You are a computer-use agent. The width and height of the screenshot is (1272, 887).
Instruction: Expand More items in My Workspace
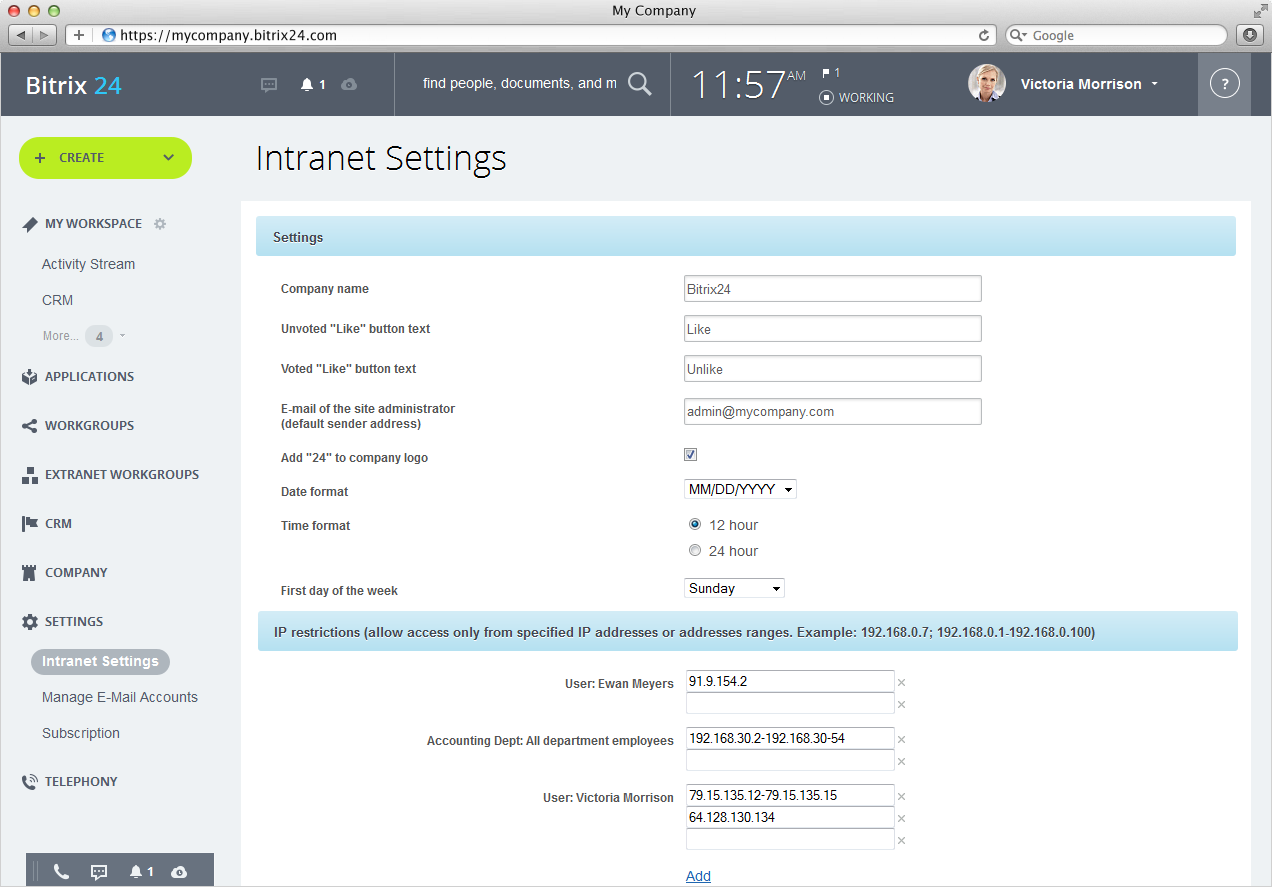coord(84,336)
